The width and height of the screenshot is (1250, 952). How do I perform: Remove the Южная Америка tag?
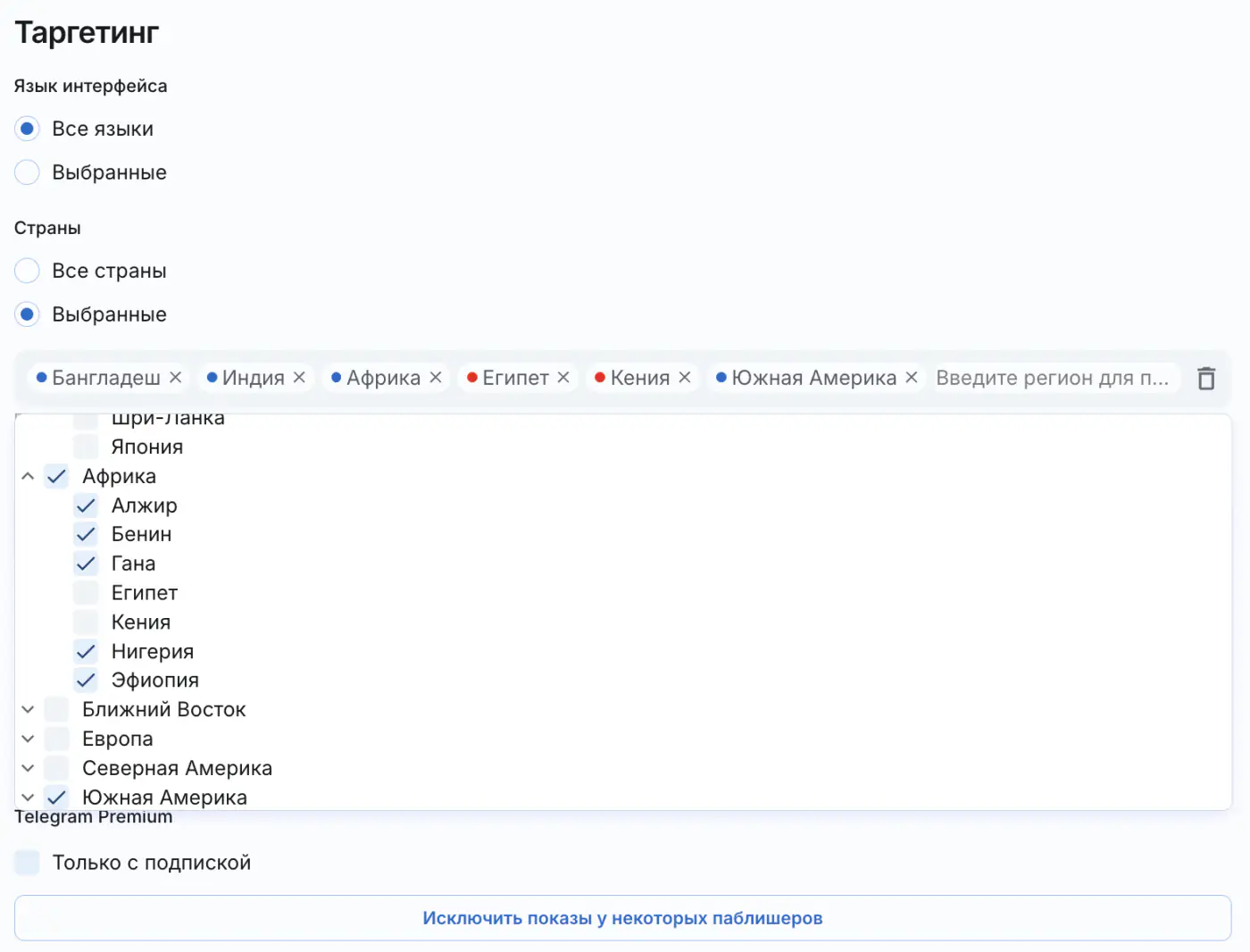(912, 378)
